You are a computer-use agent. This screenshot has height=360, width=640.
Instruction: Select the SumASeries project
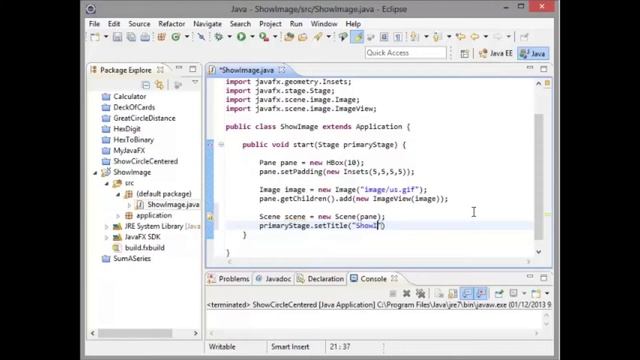click(x=132, y=259)
